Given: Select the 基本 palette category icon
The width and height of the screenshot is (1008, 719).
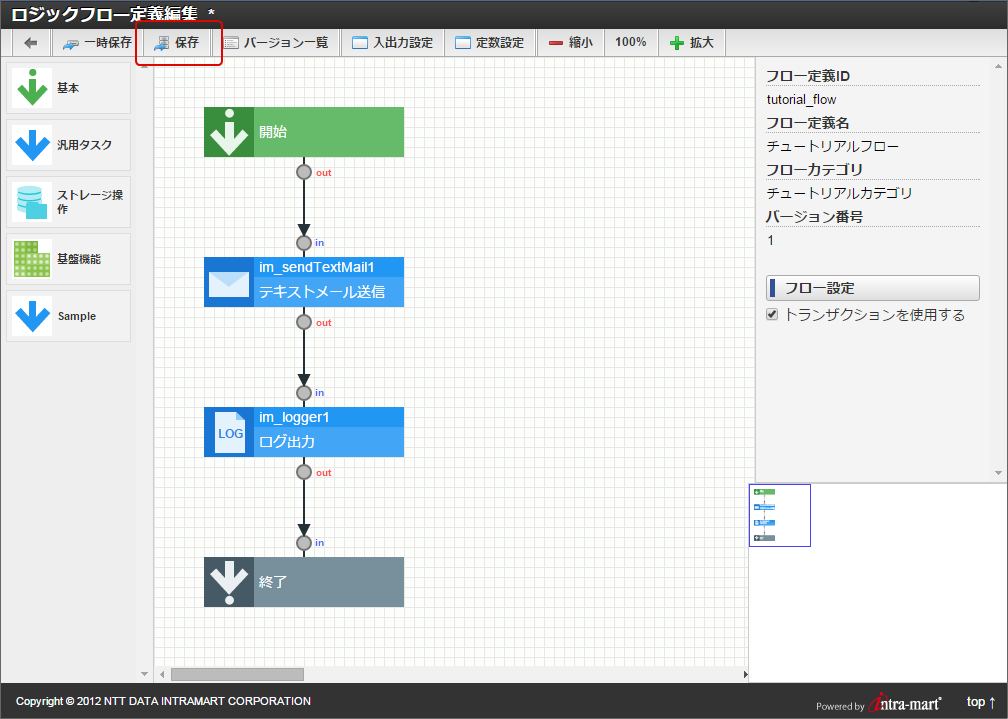Looking at the screenshot, I should click(x=32, y=88).
